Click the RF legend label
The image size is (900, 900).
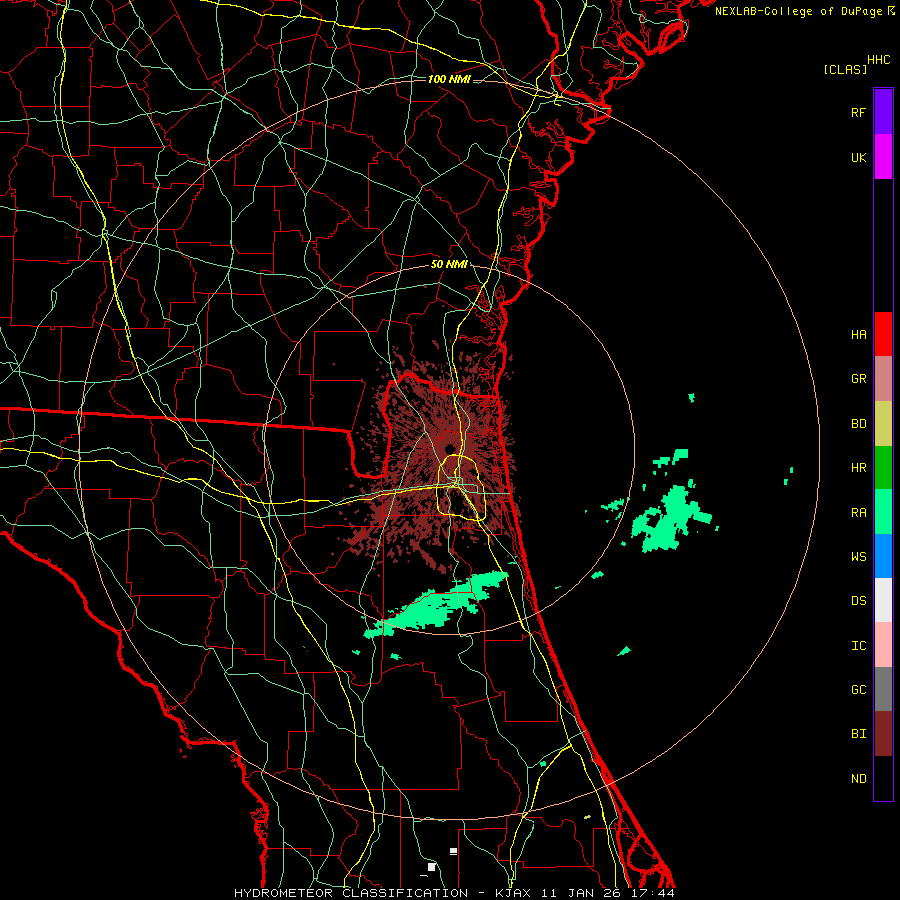tap(858, 112)
